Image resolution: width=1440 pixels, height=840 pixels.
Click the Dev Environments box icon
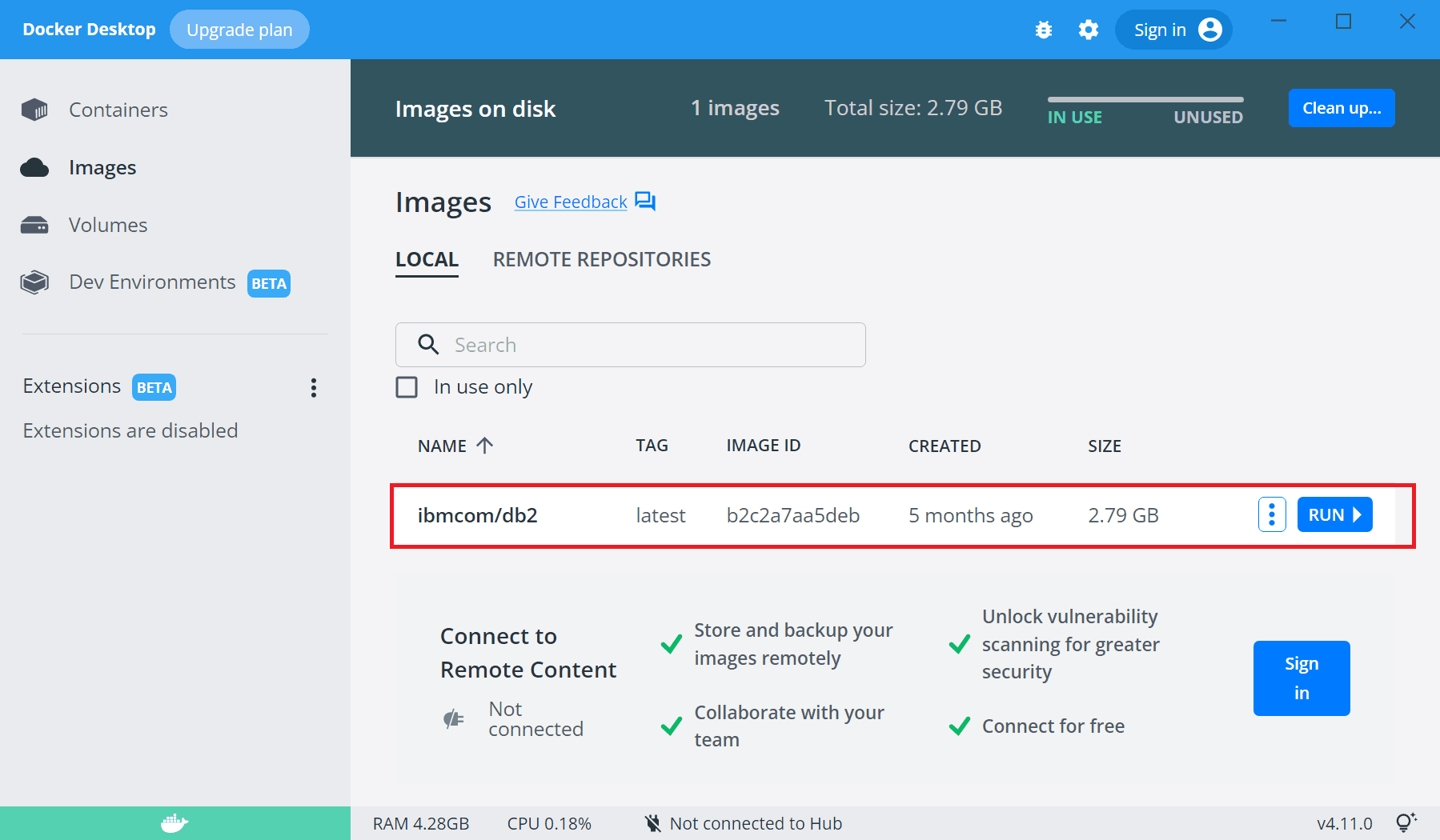[x=34, y=282]
